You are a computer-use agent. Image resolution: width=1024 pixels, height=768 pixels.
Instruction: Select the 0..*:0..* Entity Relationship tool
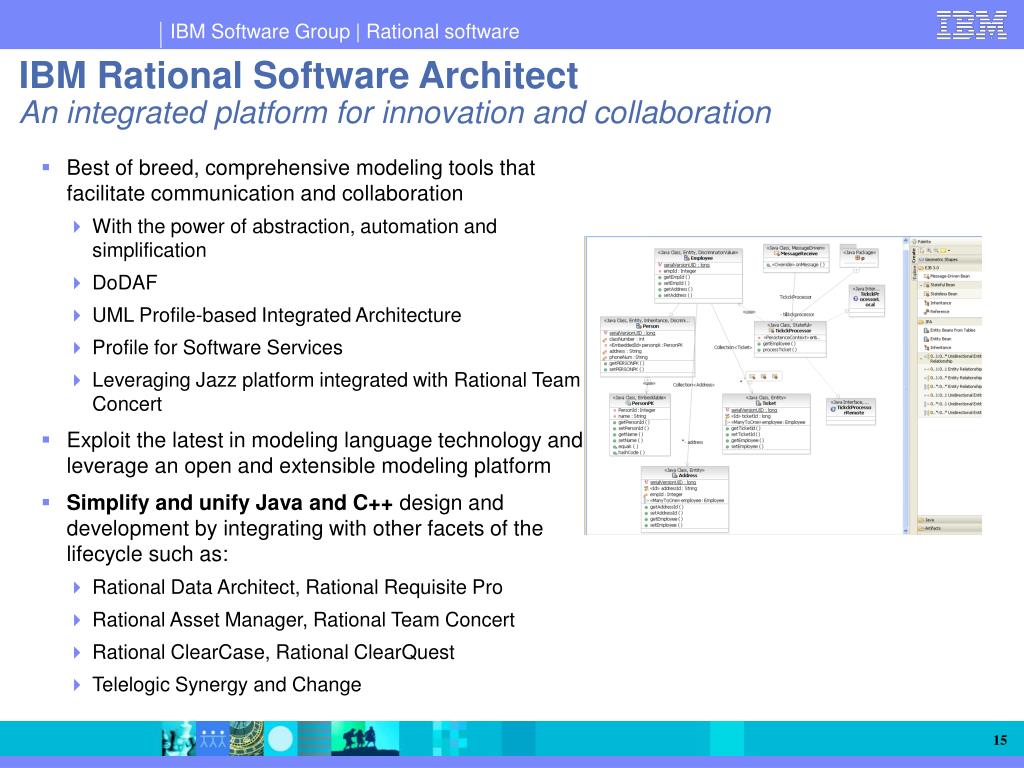(953, 387)
